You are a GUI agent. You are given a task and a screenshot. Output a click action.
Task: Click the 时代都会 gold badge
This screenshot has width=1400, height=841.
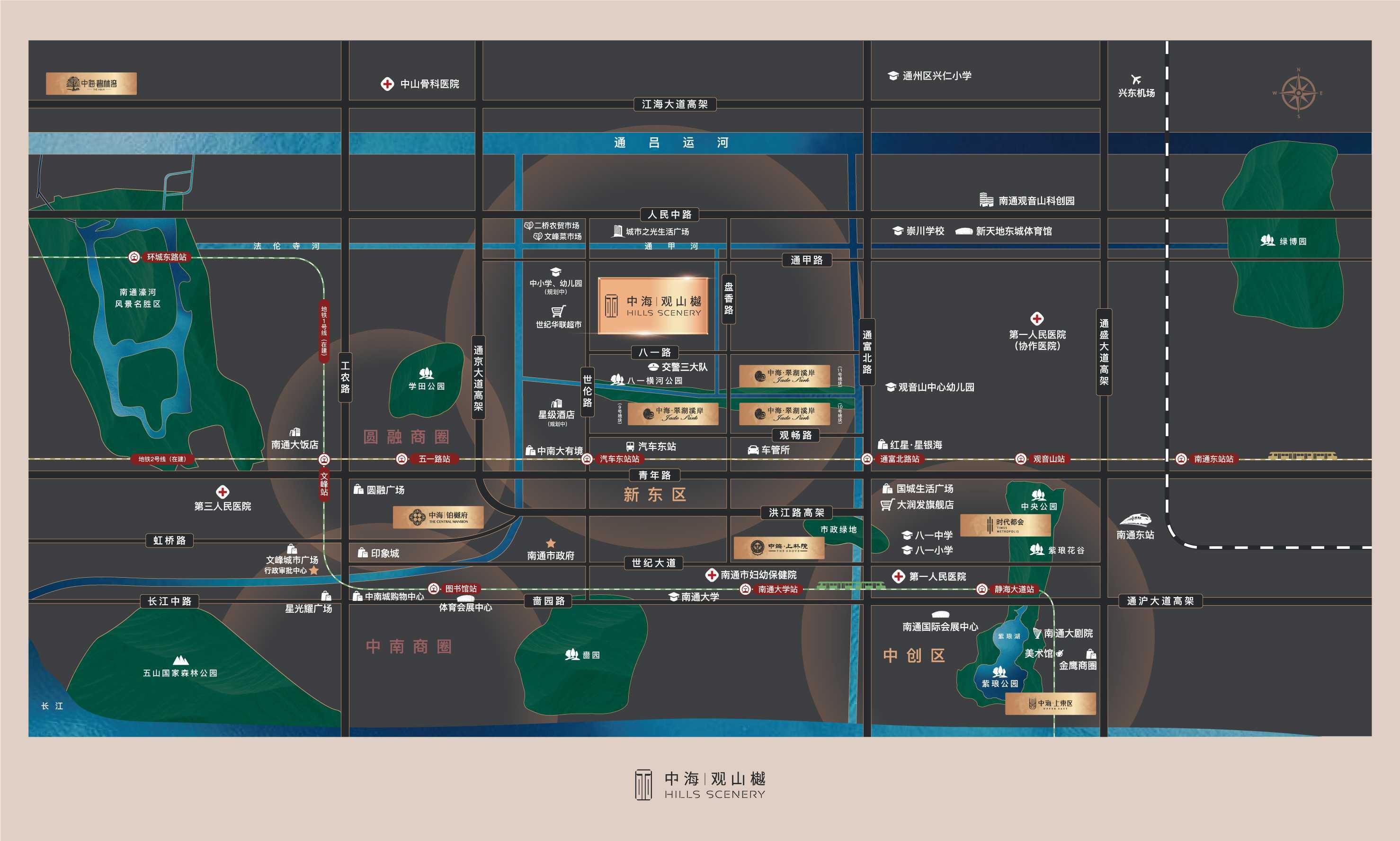1005,525
